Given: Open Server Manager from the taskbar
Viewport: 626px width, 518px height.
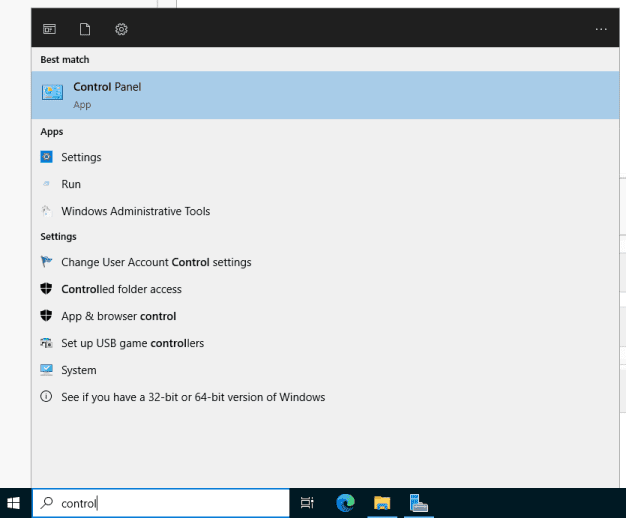Looking at the screenshot, I should tap(418, 503).
